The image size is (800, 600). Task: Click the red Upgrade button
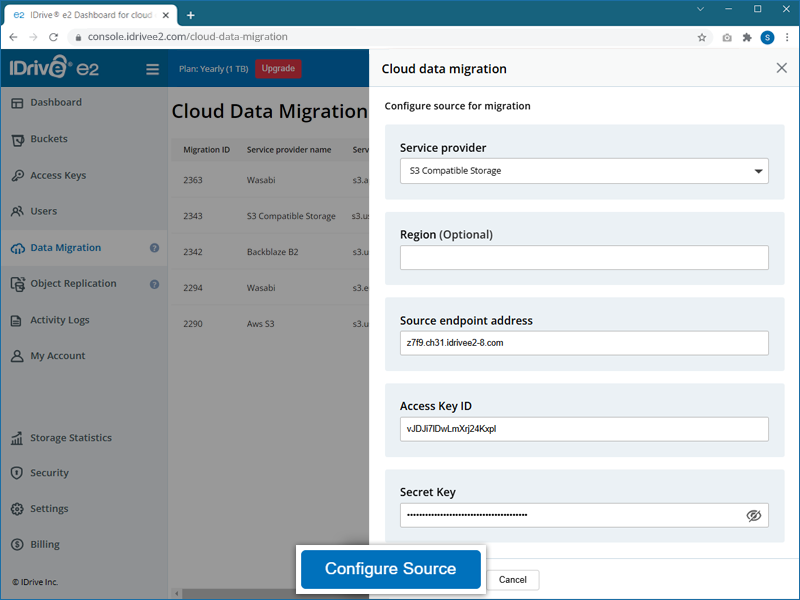(x=278, y=69)
